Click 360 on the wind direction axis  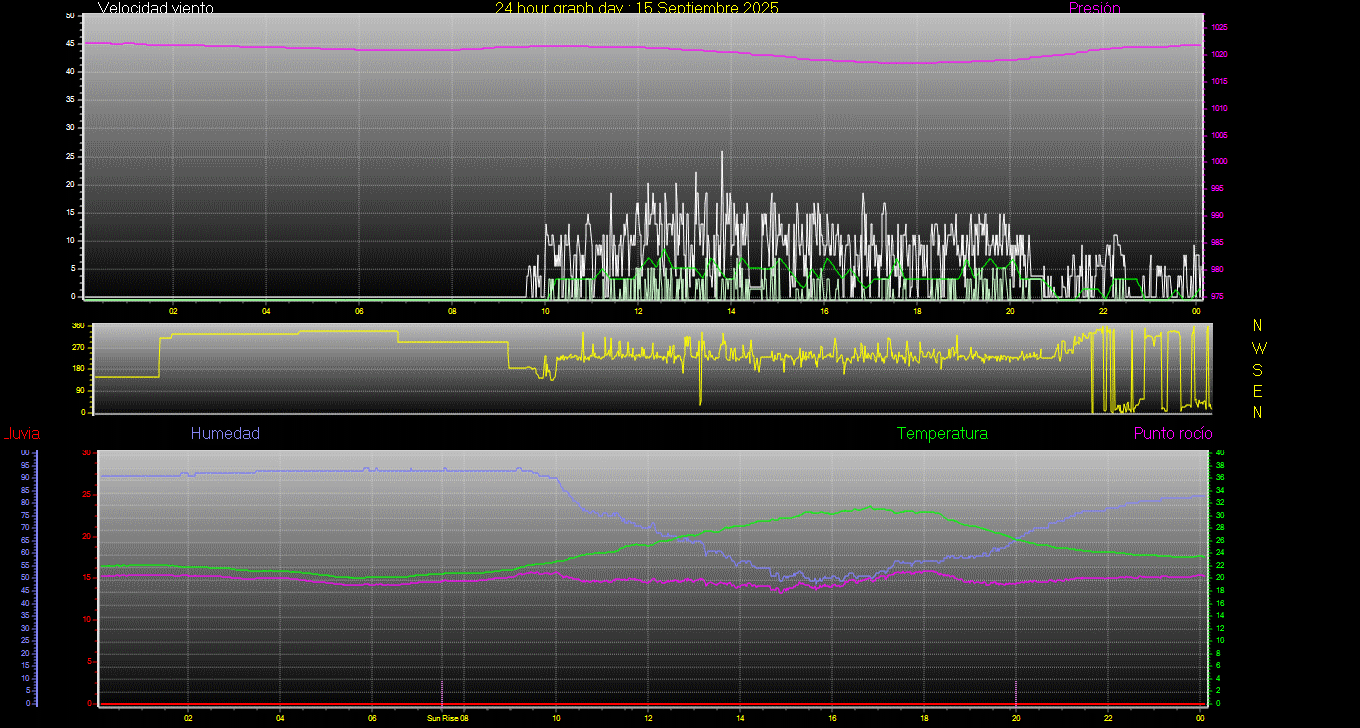[77, 326]
